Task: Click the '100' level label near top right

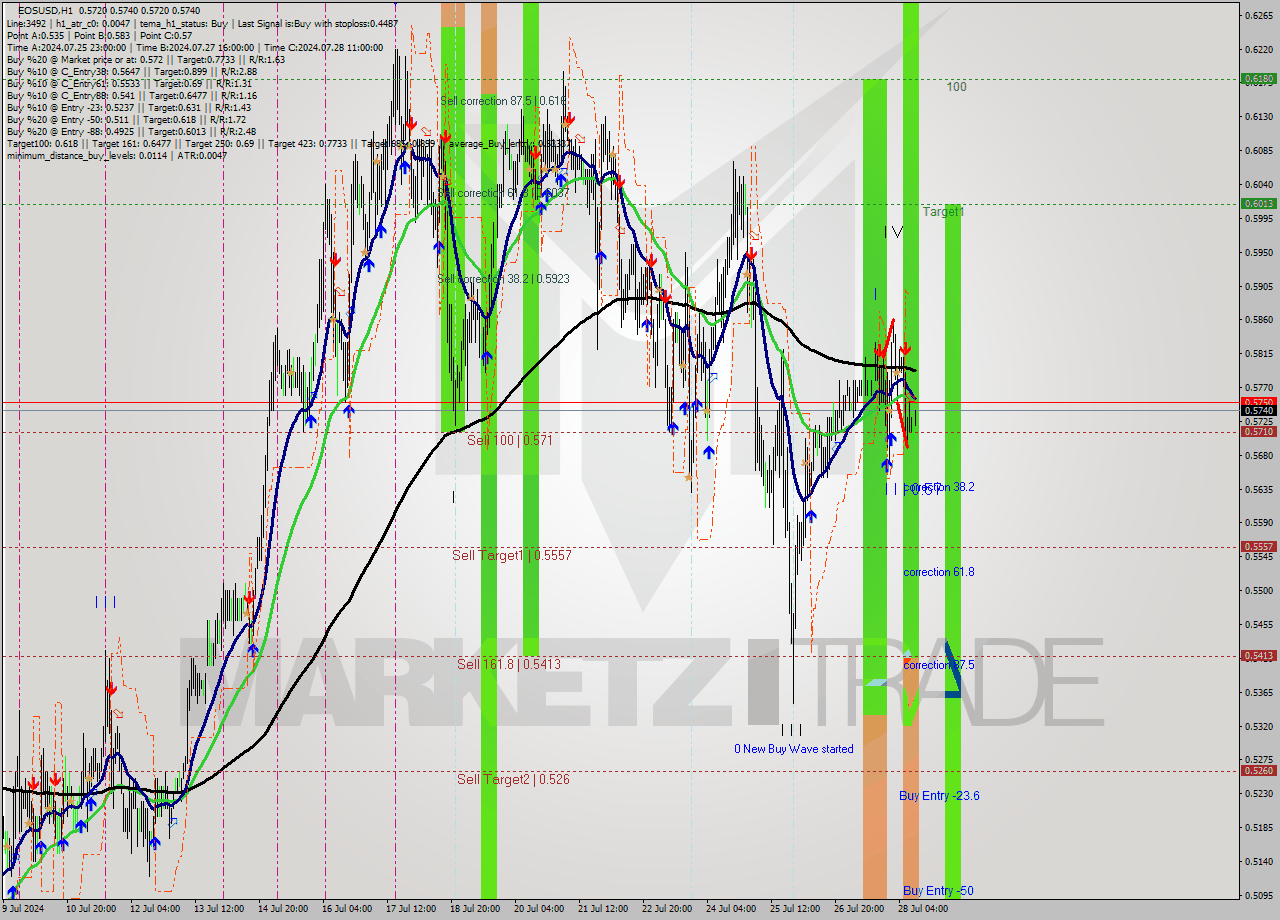Action: [x=957, y=87]
